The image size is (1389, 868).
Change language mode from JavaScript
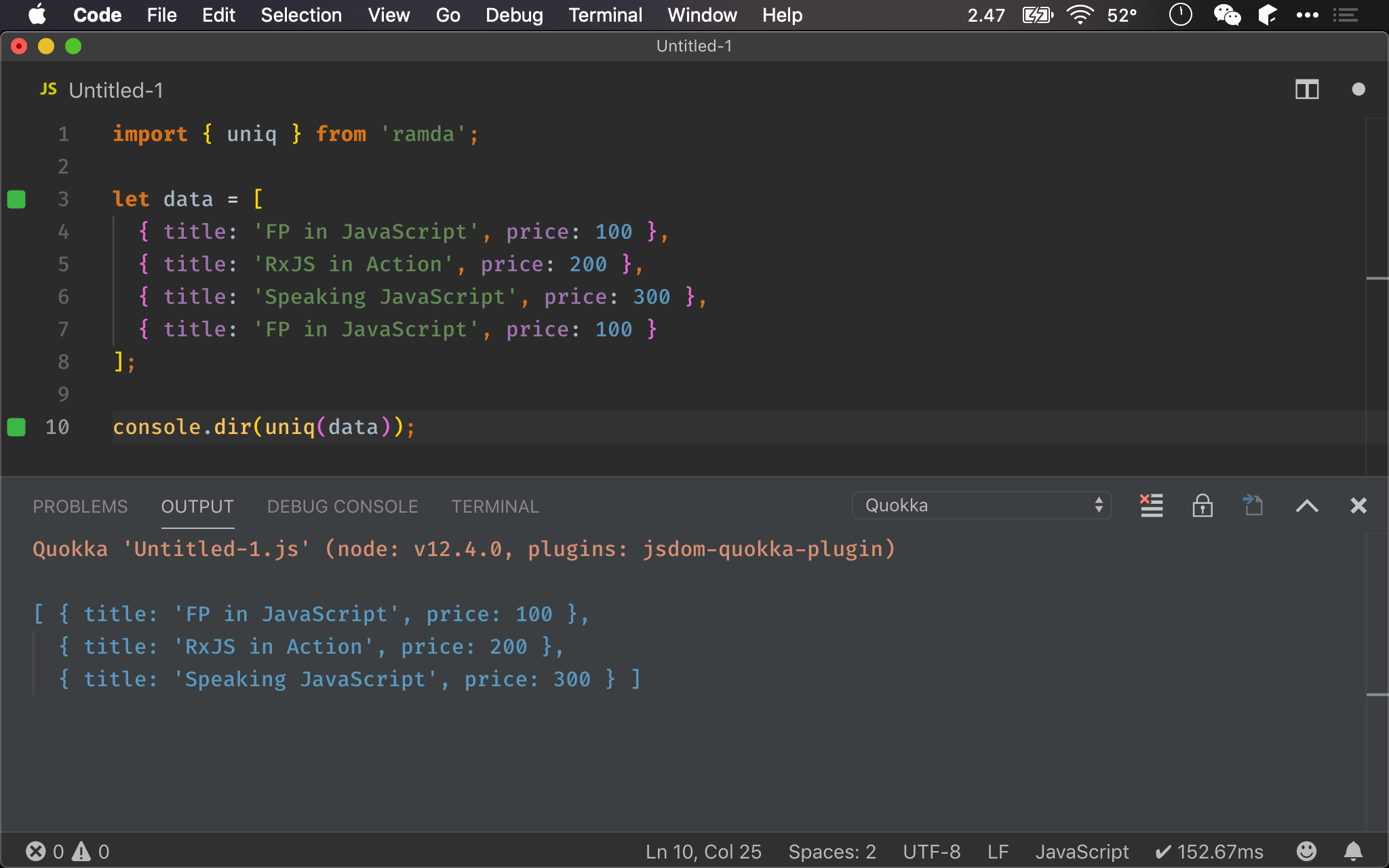click(x=1081, y=852)
